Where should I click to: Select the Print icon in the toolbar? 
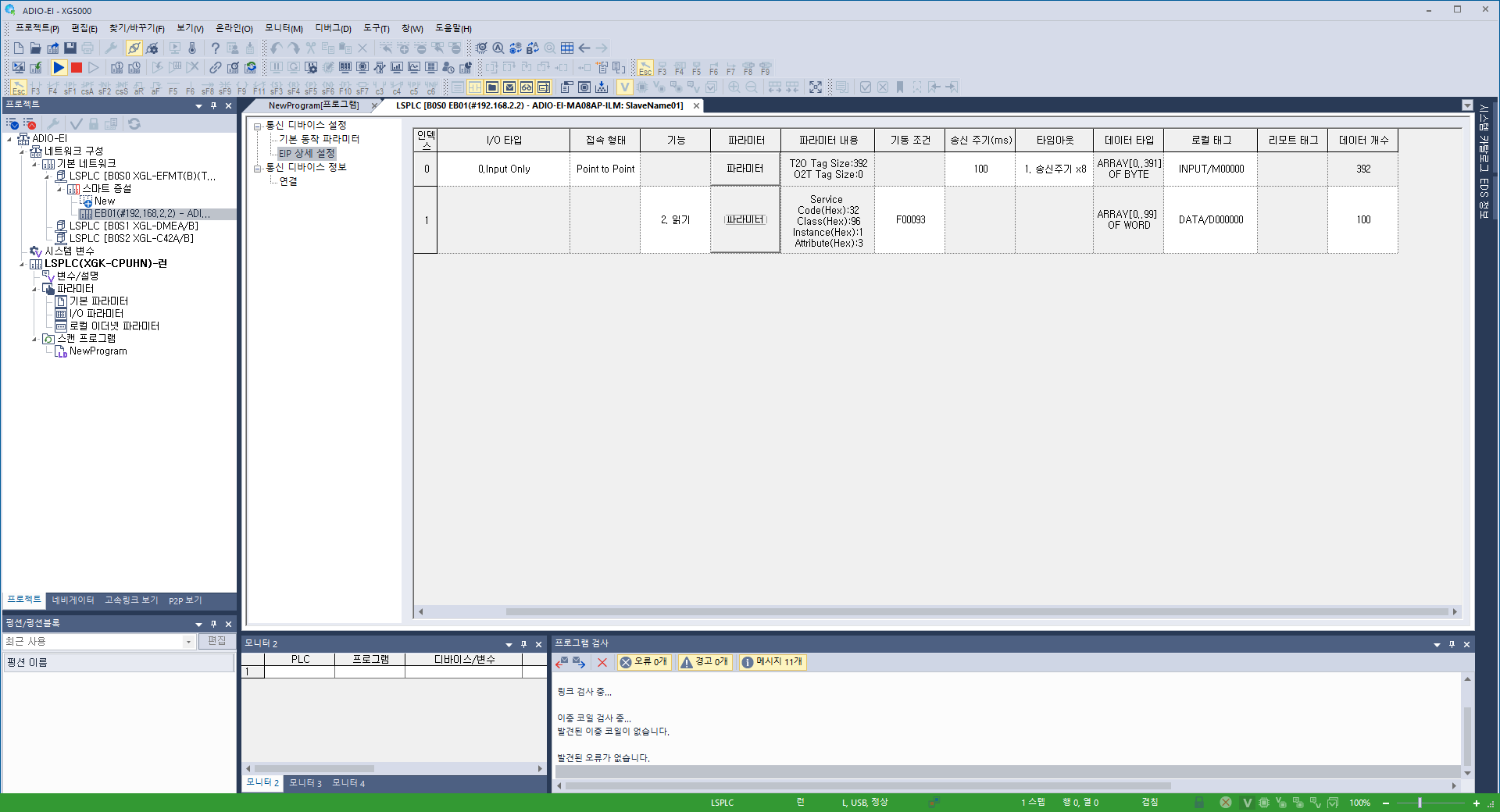[88, 48]
